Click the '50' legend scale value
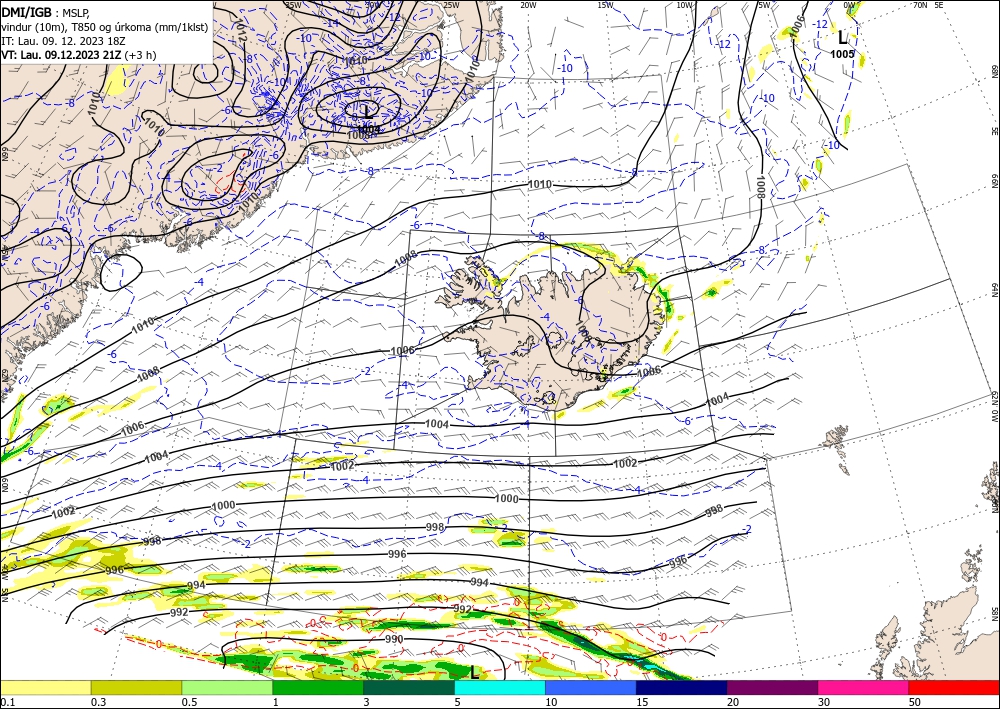The height and width of the screenshot is (709, 1000). click(915, 702)
